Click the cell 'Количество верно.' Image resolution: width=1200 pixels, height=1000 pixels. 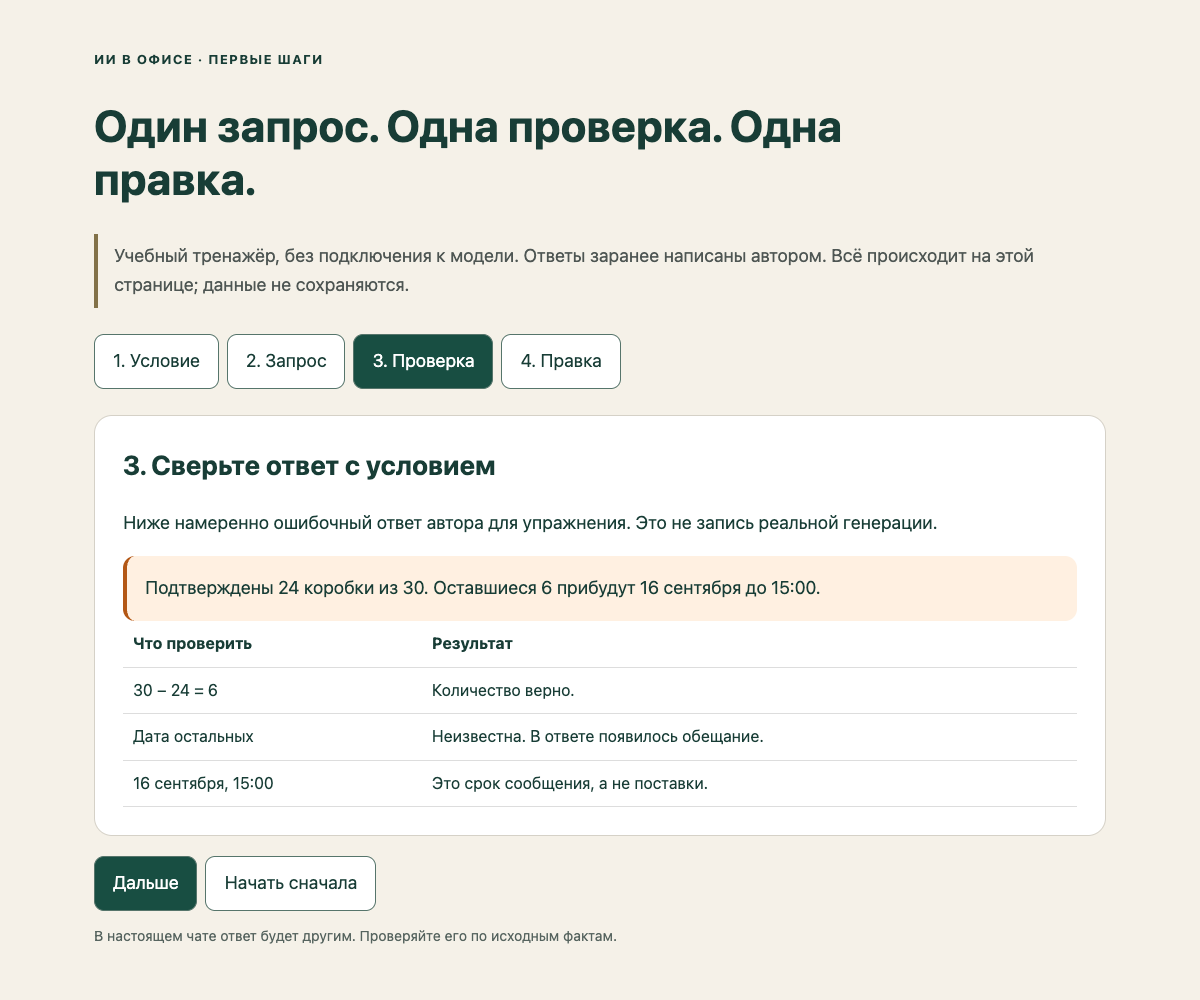point(503,691)
